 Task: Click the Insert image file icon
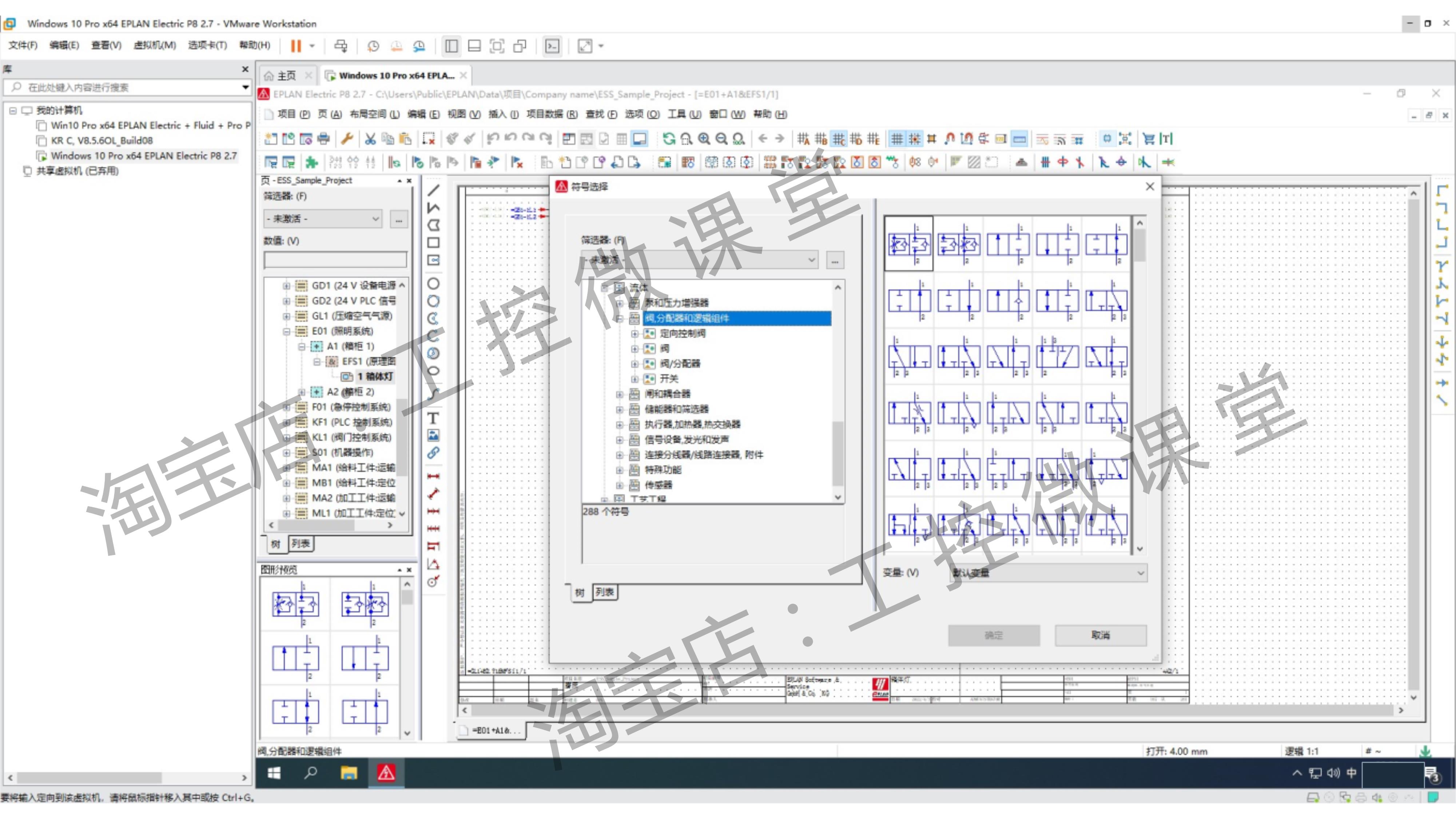(434, 435)
